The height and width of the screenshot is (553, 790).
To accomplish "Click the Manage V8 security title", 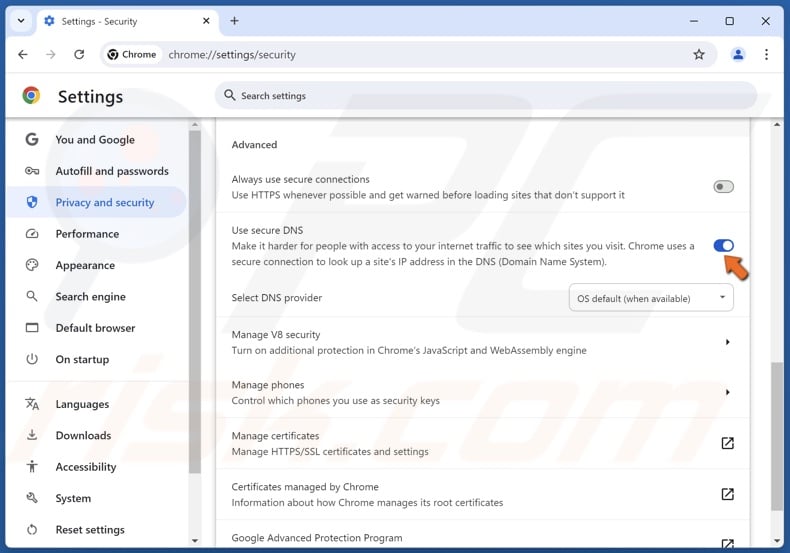I will pos(276,334).
